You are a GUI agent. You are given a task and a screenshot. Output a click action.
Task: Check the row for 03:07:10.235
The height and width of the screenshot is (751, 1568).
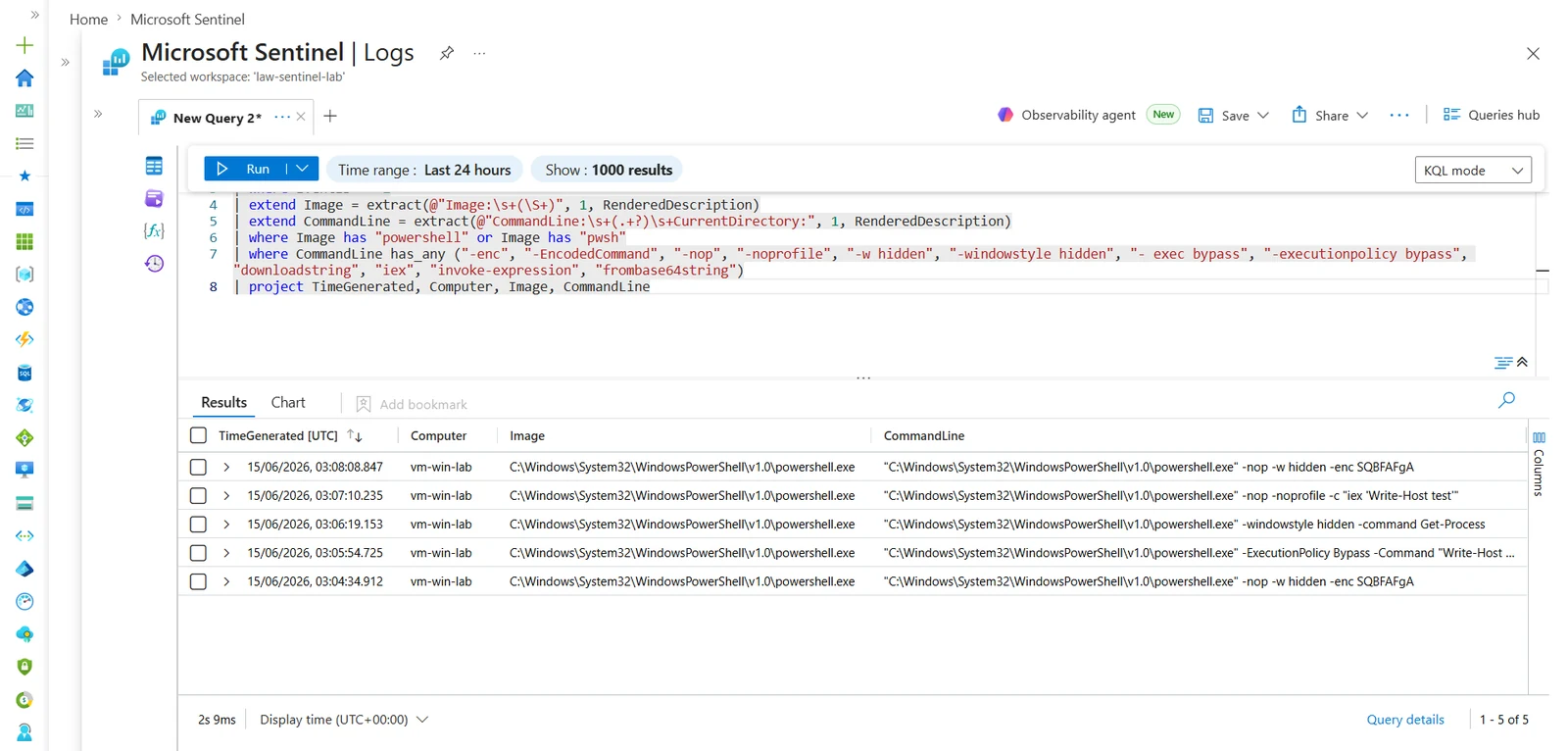click(198, 495)
